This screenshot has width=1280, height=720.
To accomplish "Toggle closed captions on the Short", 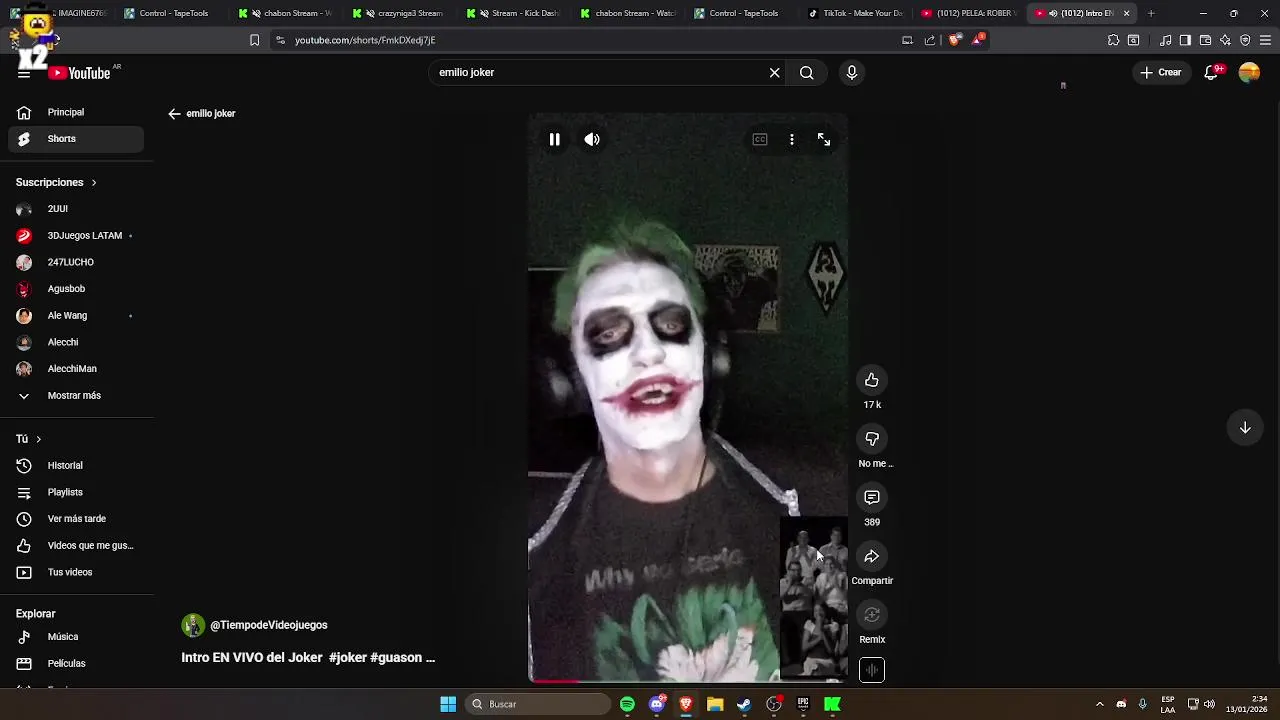I will (x=760, y=140).
